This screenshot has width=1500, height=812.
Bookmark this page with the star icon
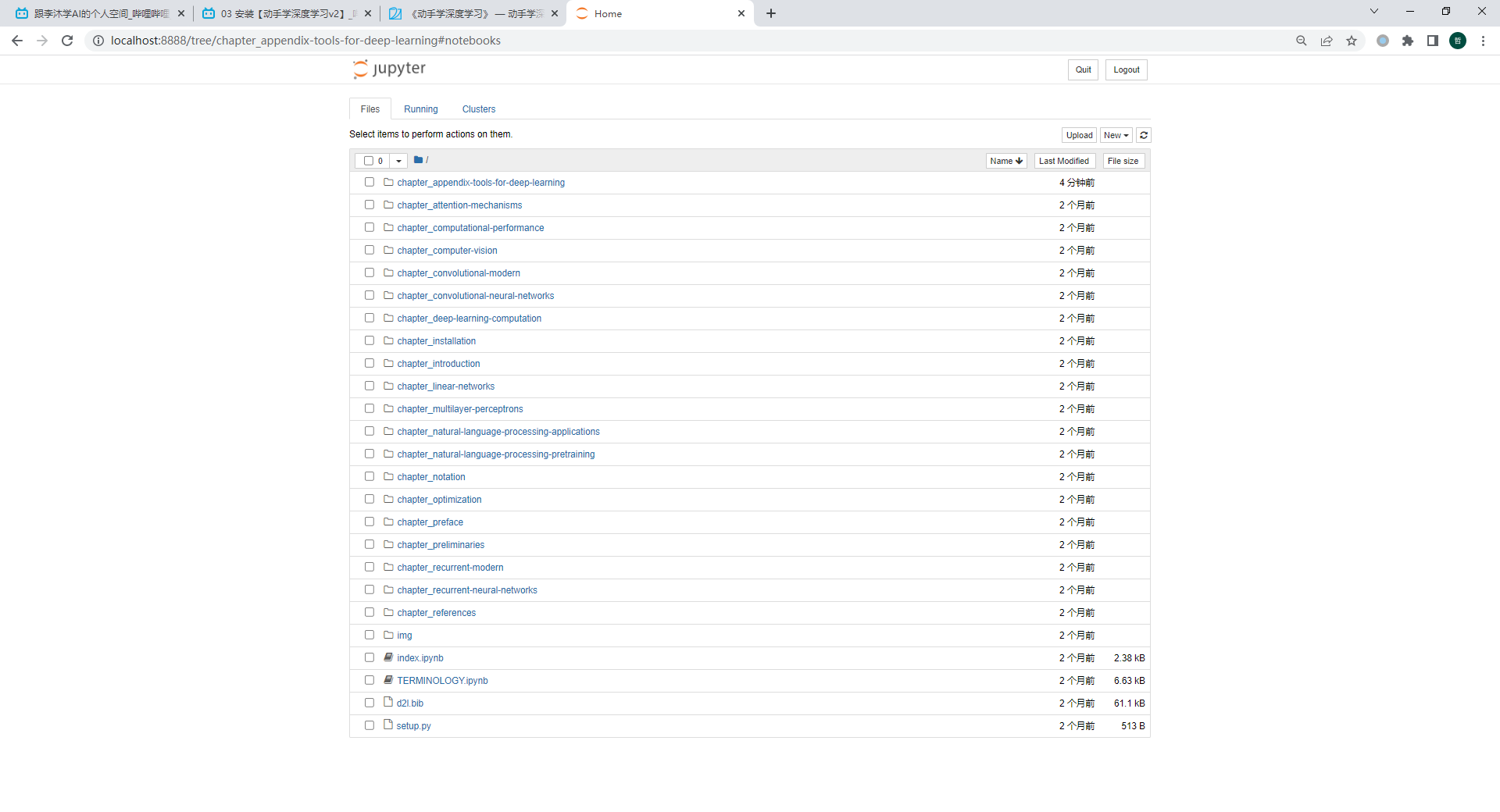click(x=1352, y=41)
